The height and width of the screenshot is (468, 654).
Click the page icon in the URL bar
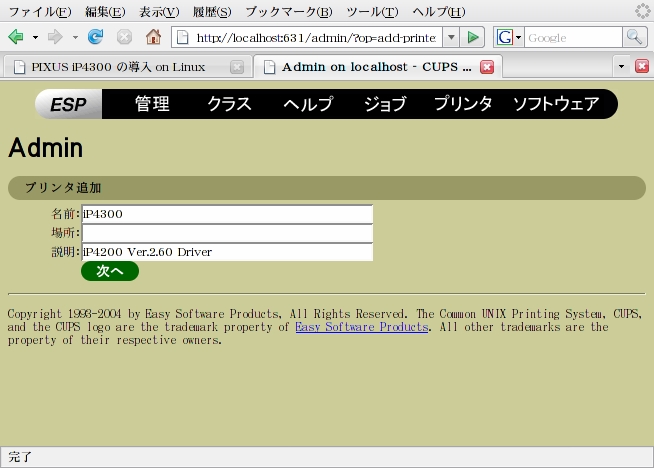pos(183,38)
